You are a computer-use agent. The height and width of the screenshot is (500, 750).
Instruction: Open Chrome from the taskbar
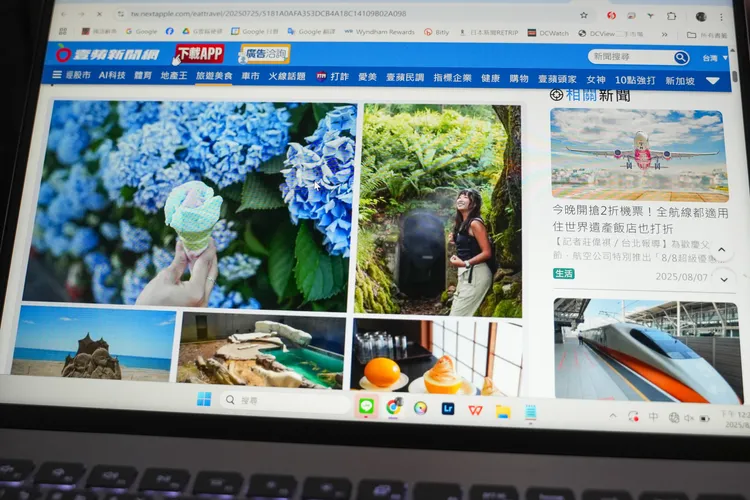pyautogui.click(x=393, y=406)
